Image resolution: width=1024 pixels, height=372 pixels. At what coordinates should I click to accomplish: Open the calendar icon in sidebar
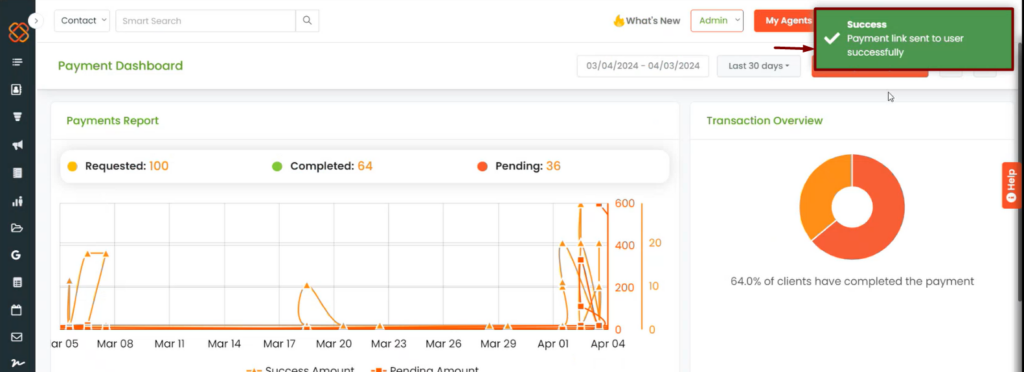click(x=17, y=310)
